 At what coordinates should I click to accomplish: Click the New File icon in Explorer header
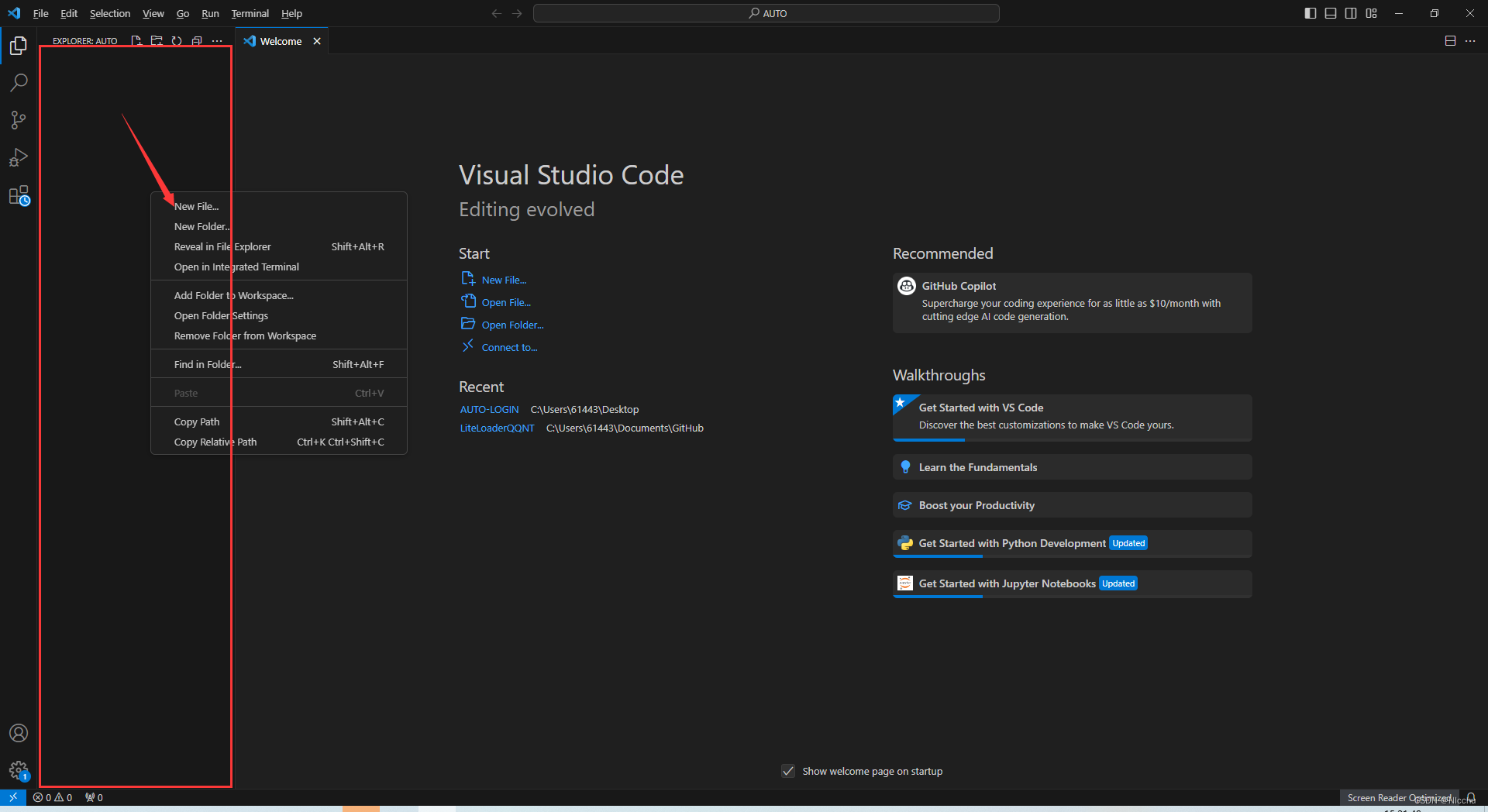click(x=136, y=41)
